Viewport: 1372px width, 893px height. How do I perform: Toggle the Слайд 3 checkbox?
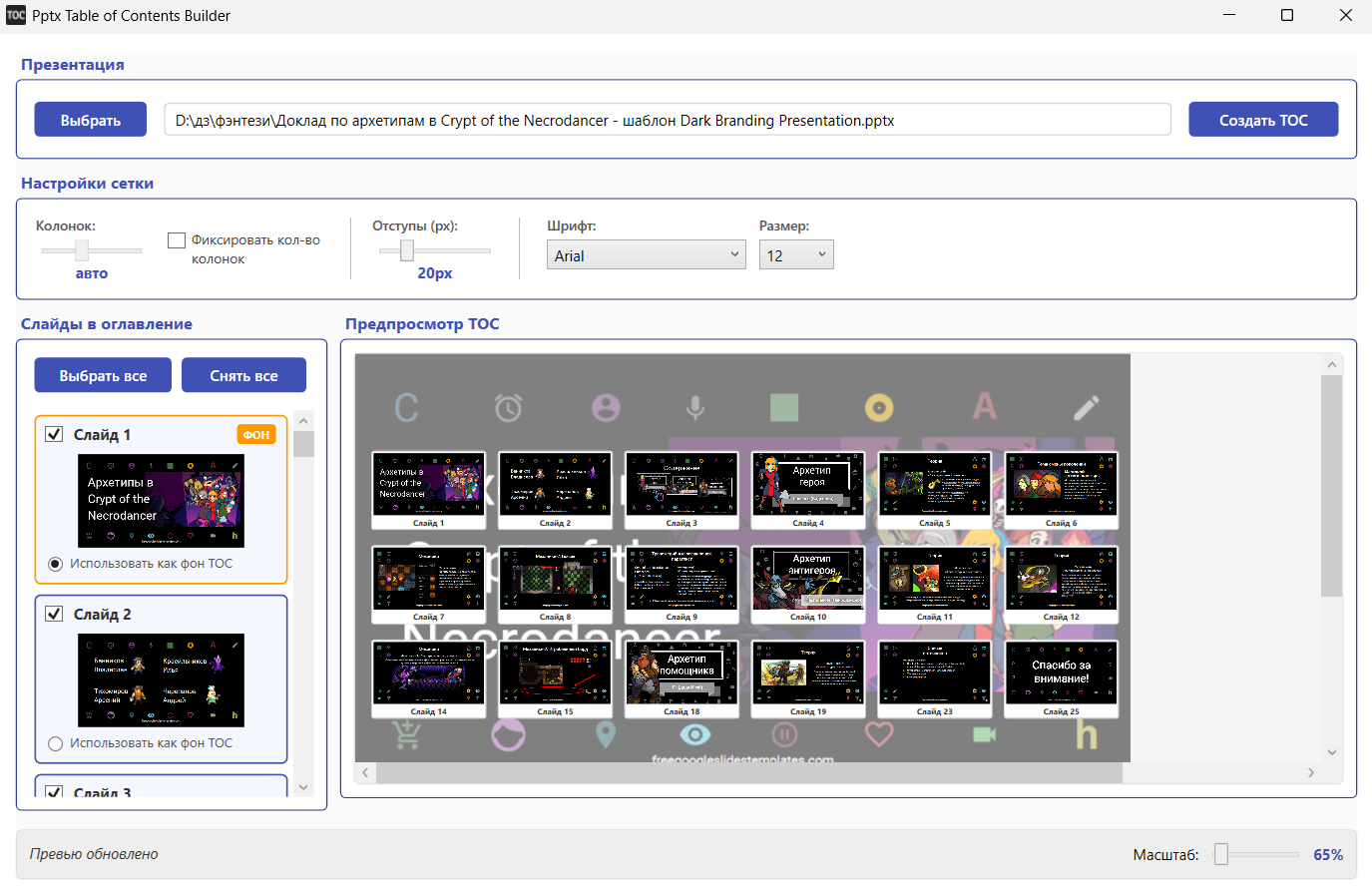point(55,792)
